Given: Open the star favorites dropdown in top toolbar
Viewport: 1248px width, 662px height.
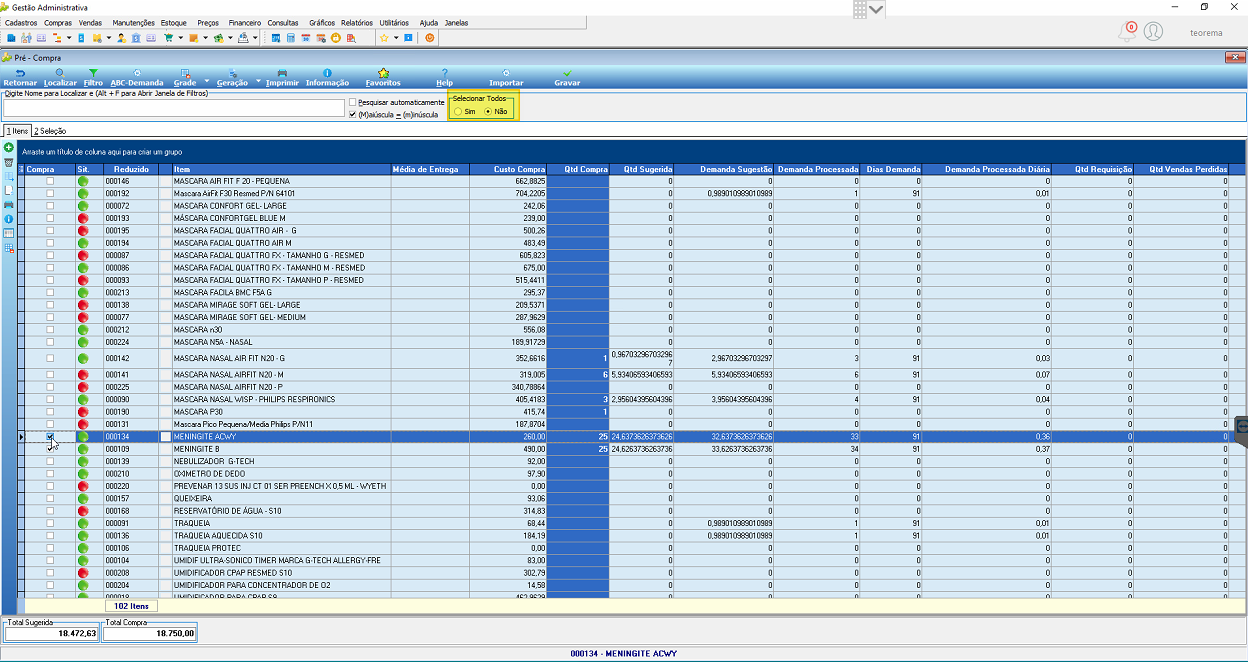Looking at the screenshot, I should tap(396, 38).
